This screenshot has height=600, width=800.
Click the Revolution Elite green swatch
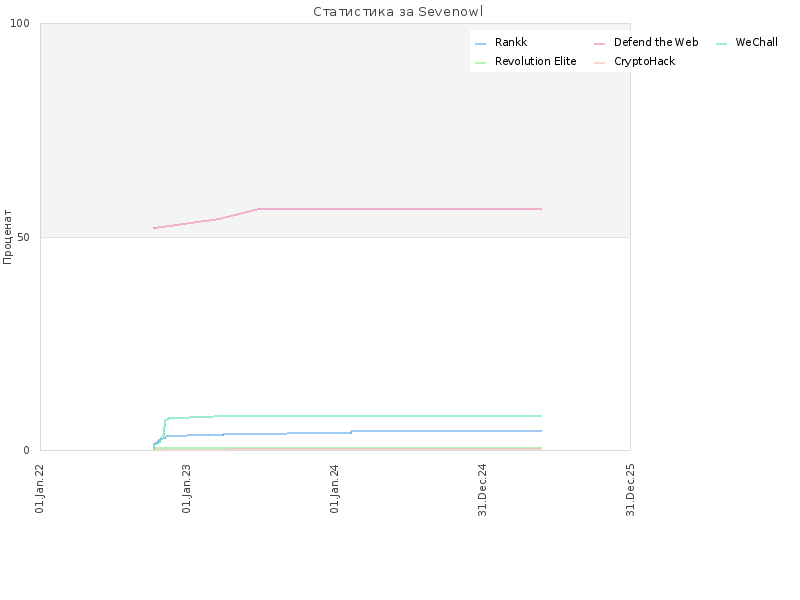coord(480,63)
